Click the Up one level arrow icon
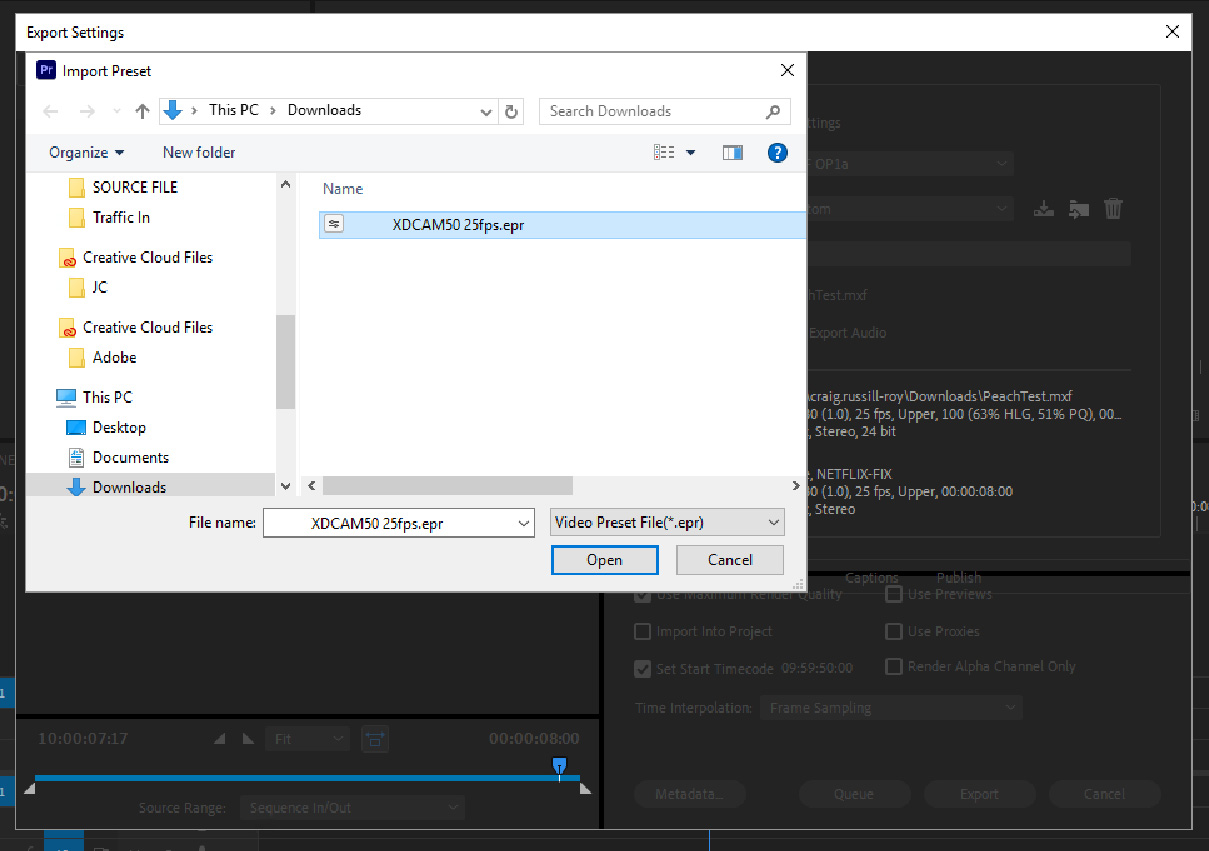This screenshot has height=851, width=1209. 143,111
